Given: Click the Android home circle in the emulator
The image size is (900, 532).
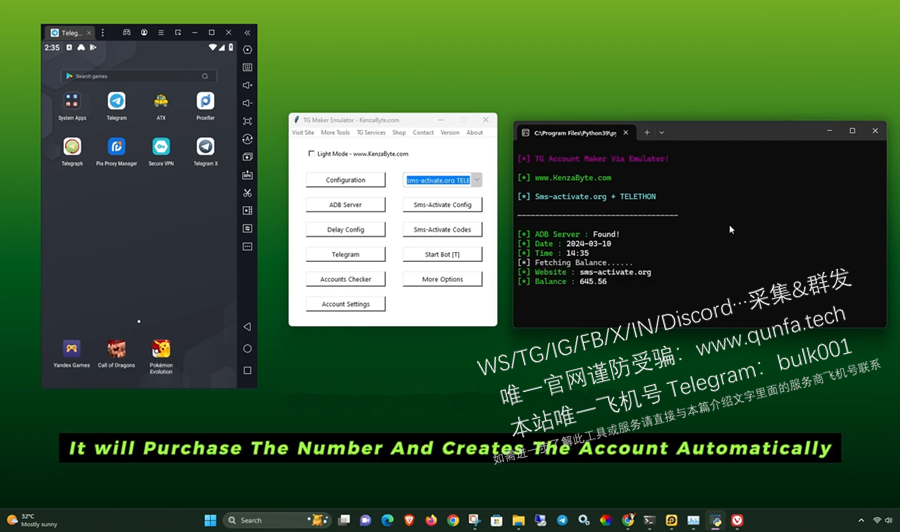Looking at the screenshot, I should tap(247, 348).
